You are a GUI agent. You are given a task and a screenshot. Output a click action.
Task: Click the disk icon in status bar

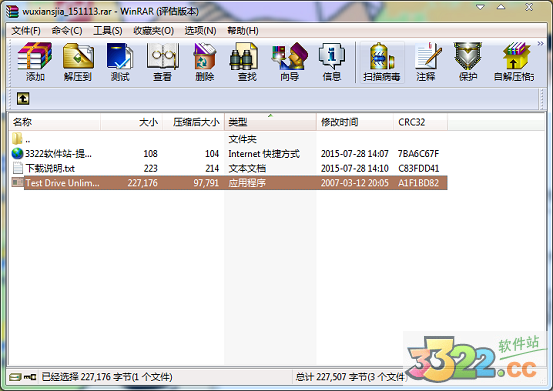point(15,377)
